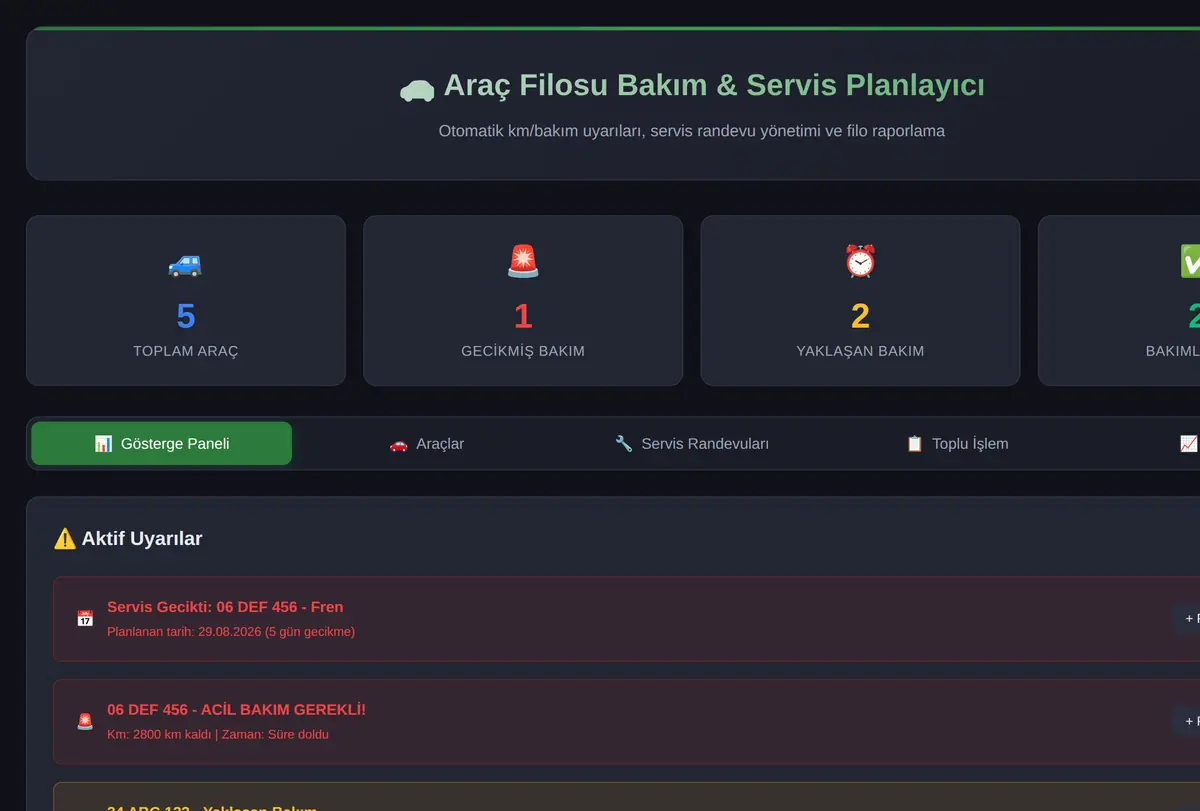
Task: Click the Gecikmiş Bakım count 1
Action: [523, 316]
